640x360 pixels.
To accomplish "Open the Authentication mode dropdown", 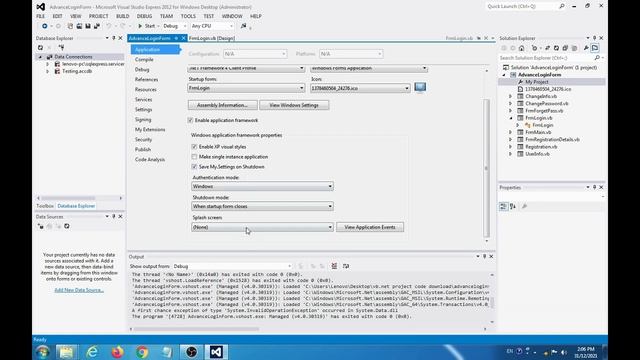I will [262, 187].
